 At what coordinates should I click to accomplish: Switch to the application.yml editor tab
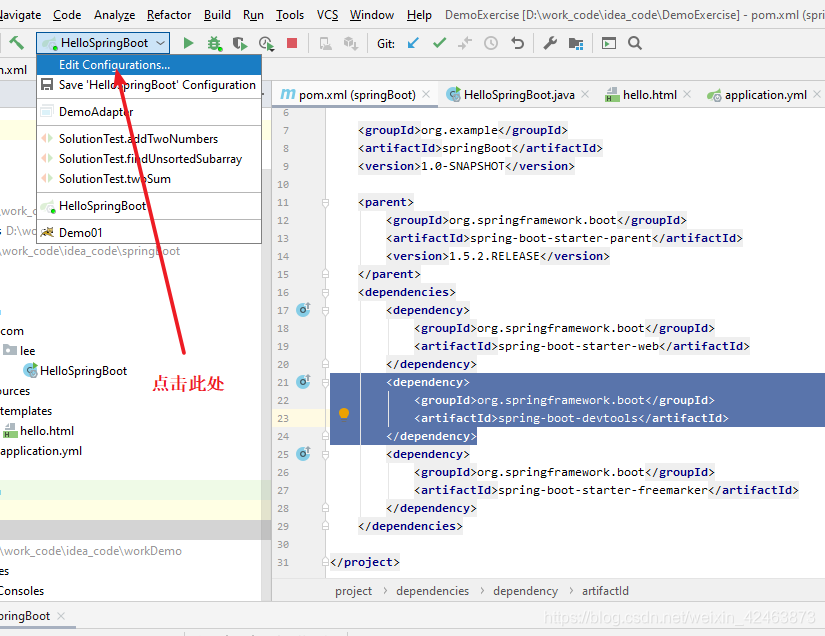pos(765,95)
